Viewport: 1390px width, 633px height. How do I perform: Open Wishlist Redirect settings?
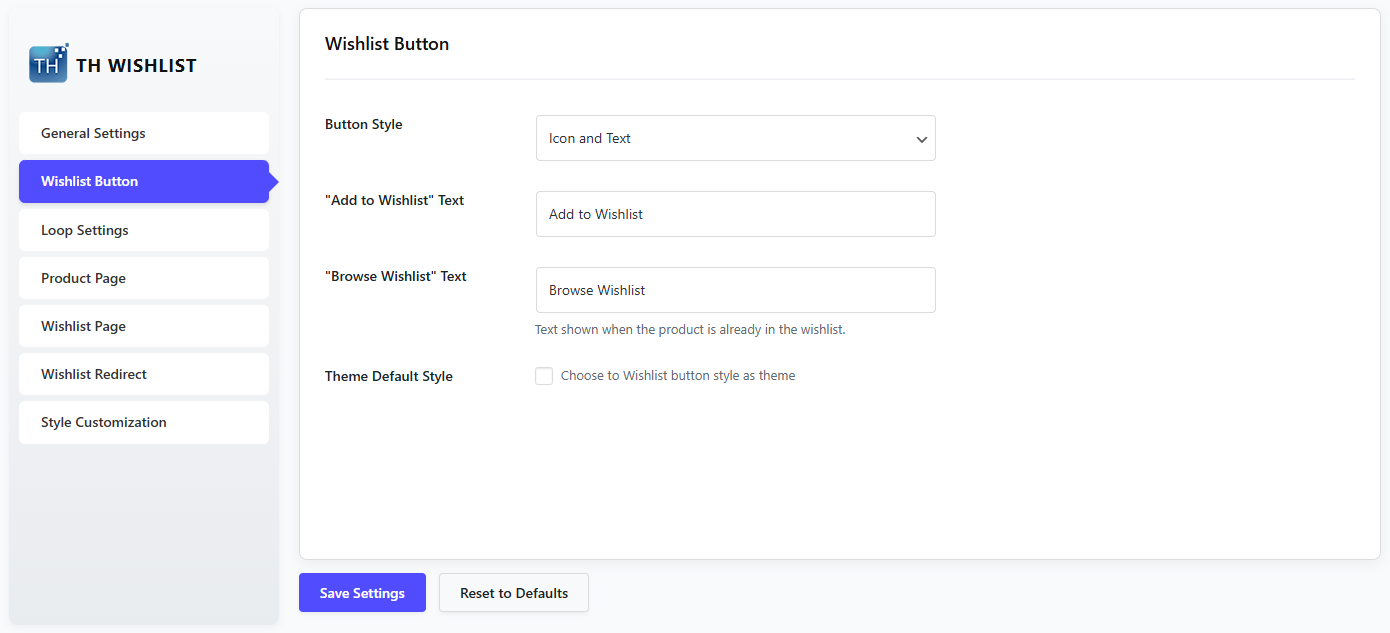pyautogui.click(x=143, y=374)
